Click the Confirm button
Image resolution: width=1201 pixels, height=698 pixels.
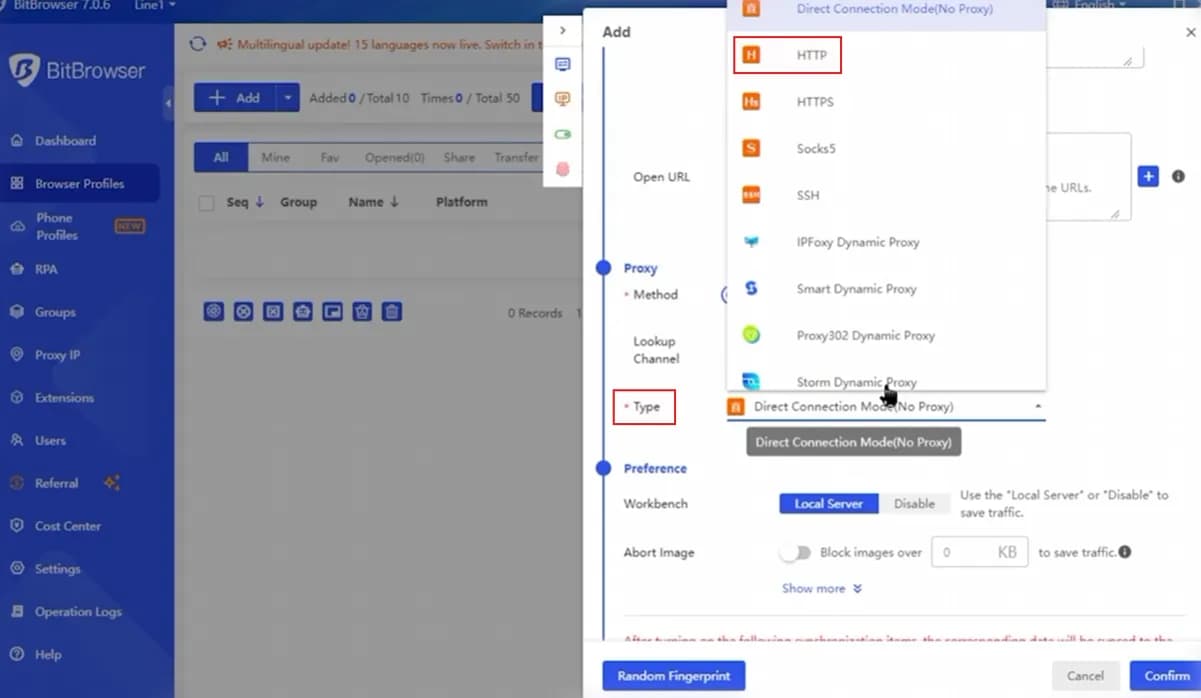tap(1166, 676)
